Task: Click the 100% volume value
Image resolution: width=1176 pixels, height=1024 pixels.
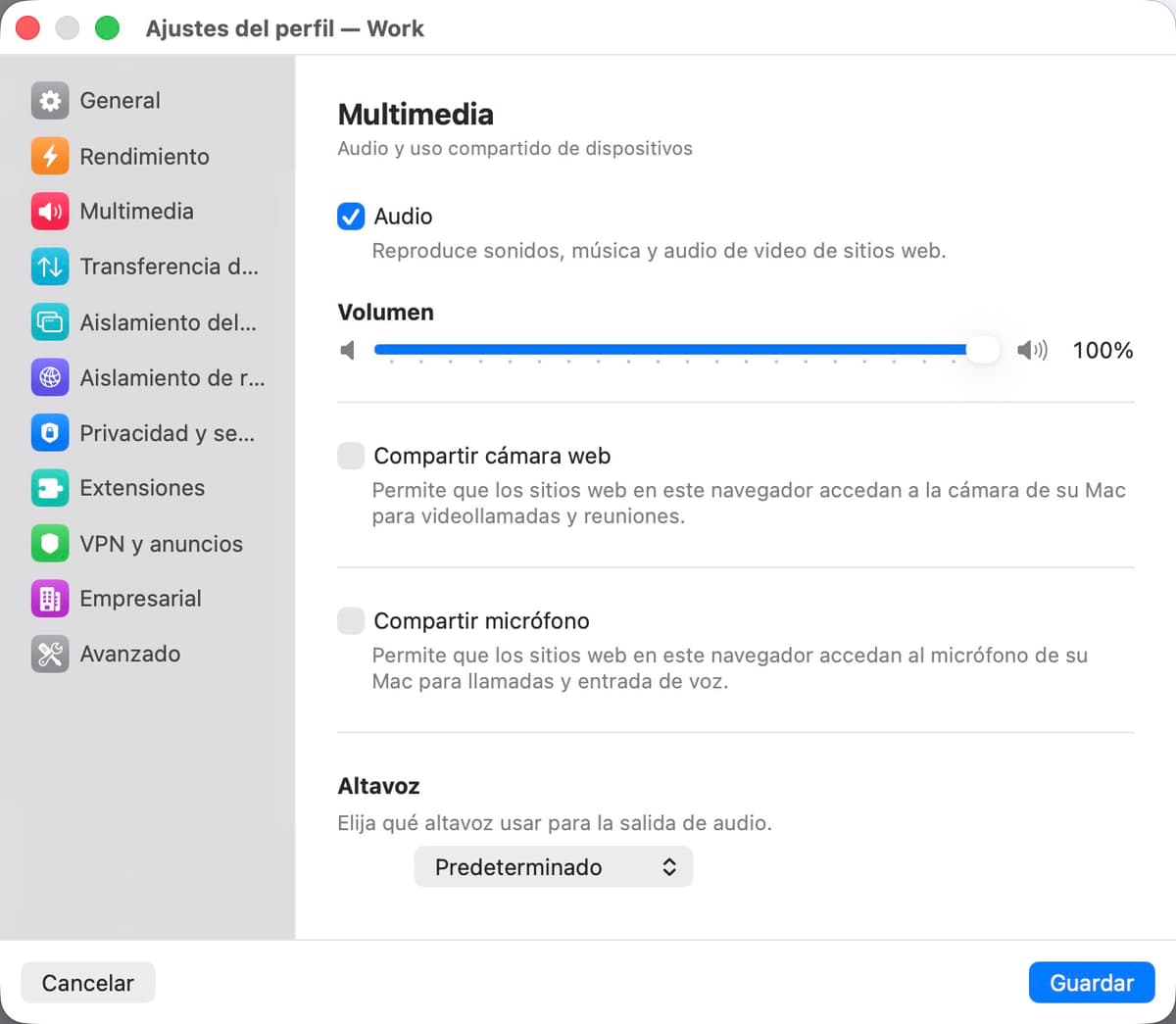Action: click(1102, 350)
